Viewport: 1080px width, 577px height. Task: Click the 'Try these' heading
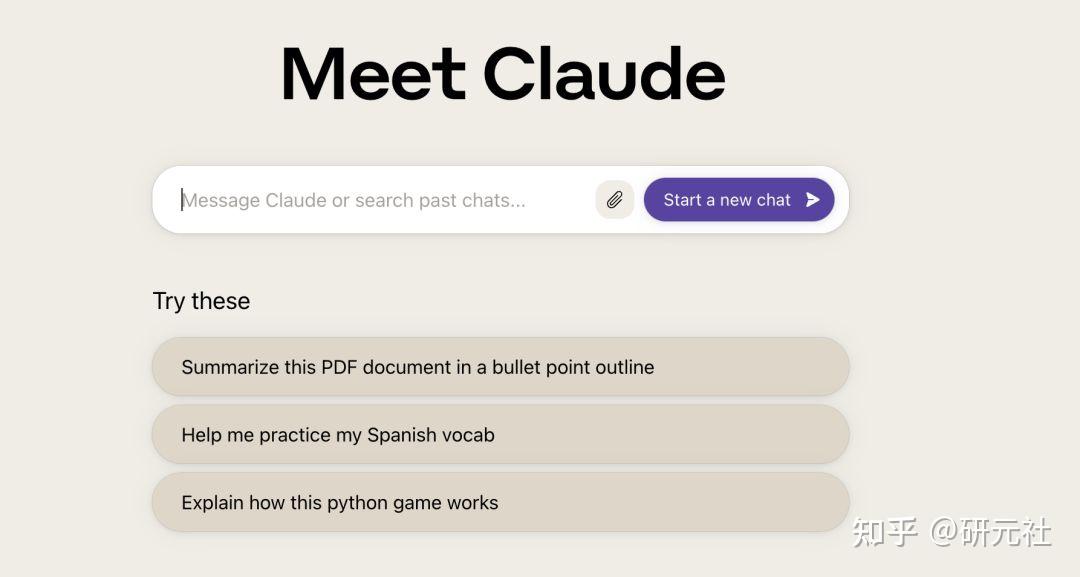click(201, 301)
